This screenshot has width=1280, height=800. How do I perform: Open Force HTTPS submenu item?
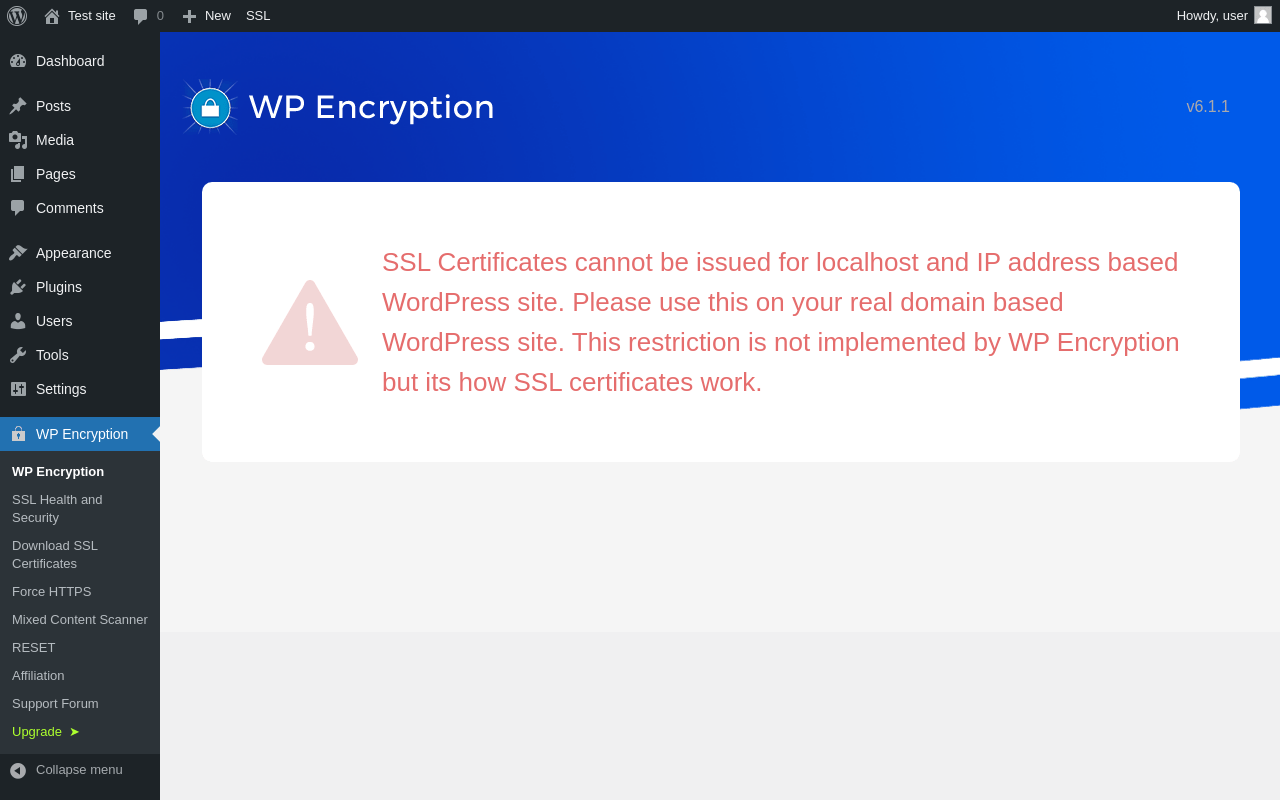pyautogui.click(x=51, y=591)
